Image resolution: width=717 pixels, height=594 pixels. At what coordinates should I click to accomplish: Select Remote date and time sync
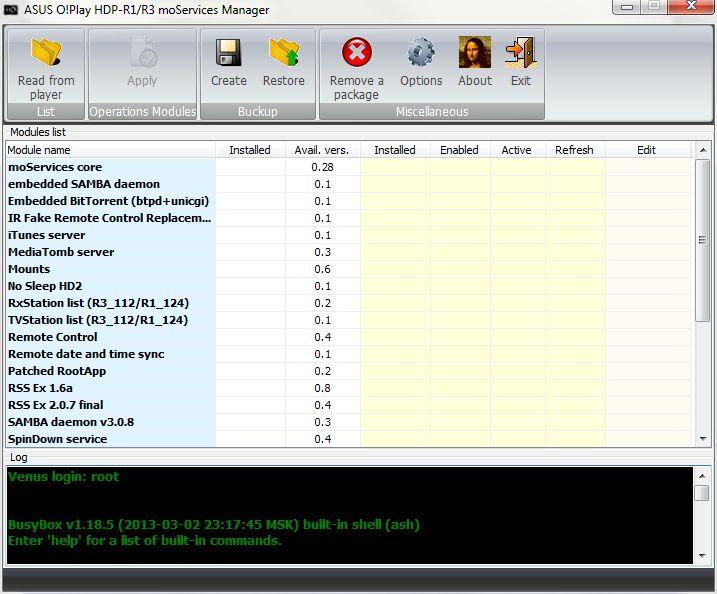(x=348, y=354)
